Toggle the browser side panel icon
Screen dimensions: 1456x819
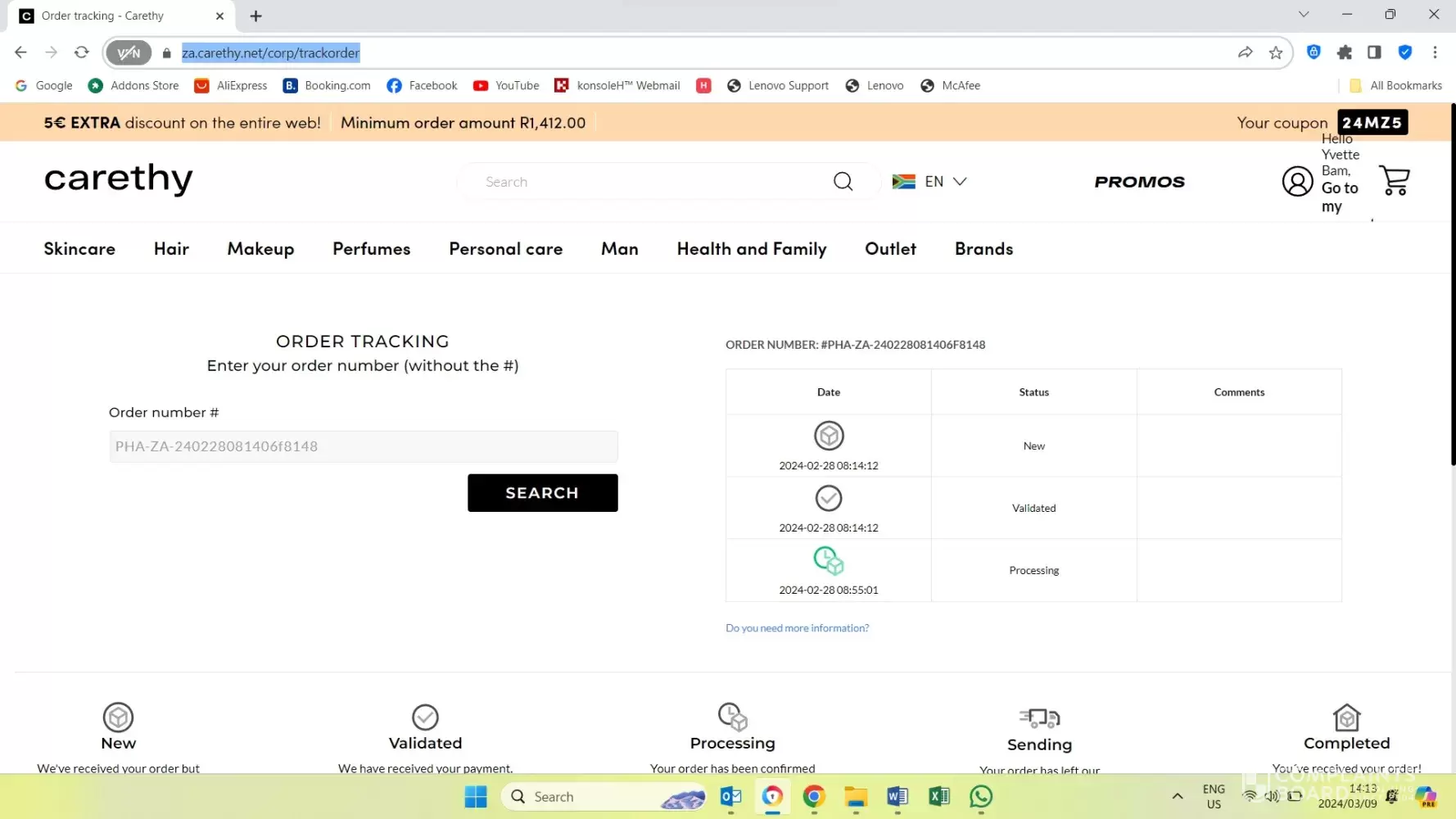1374,53
